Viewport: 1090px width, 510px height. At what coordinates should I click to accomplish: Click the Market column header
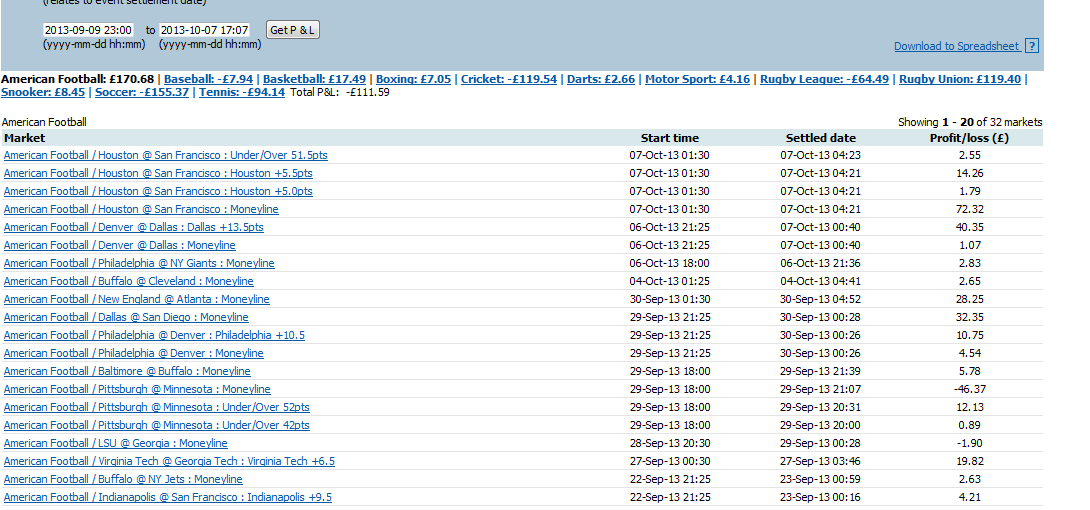click(24, 138)
